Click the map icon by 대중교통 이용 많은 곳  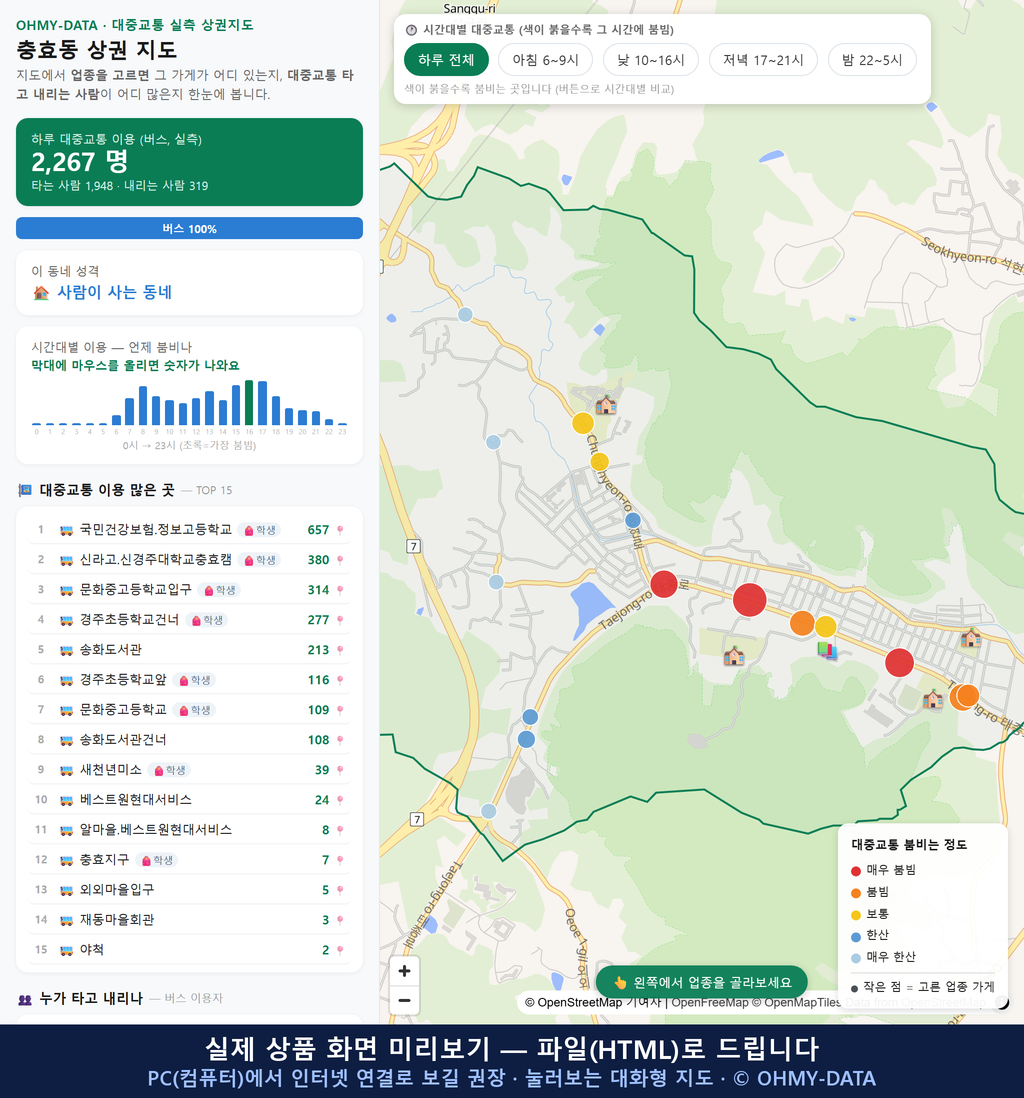tap(25, 490)
